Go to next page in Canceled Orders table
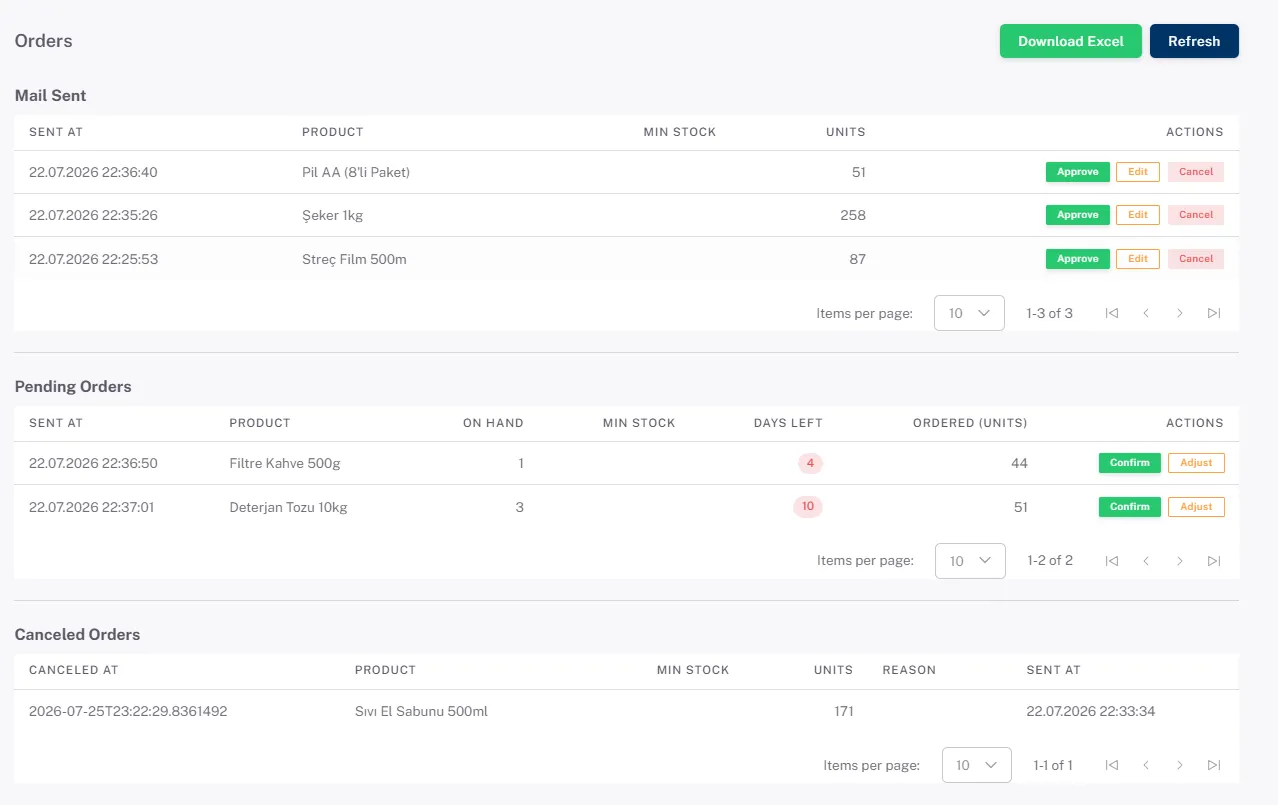This screenshot has width=1278, height=805. tap(1180, 765)
